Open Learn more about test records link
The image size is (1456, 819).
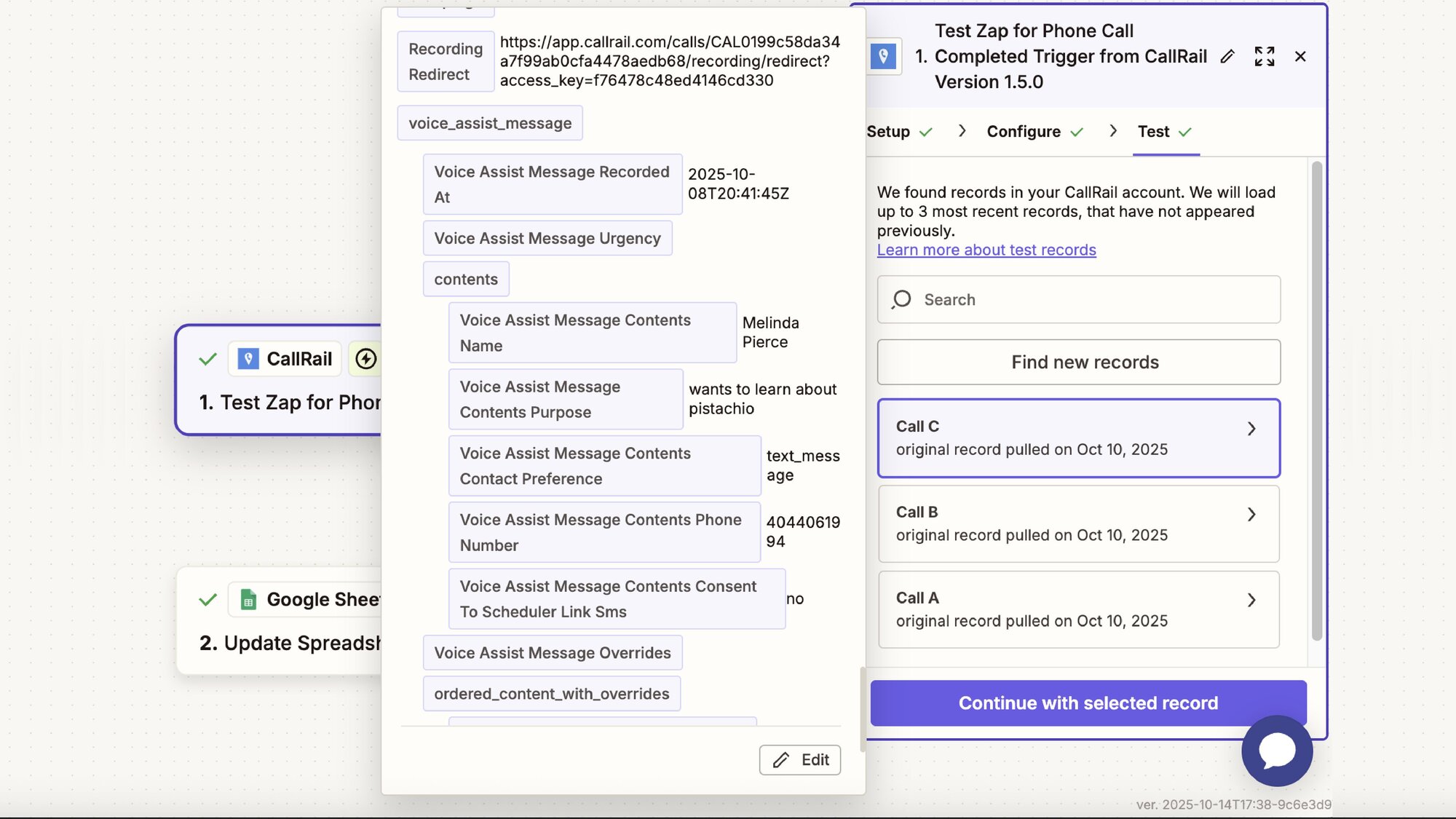[x=986, y=250]
